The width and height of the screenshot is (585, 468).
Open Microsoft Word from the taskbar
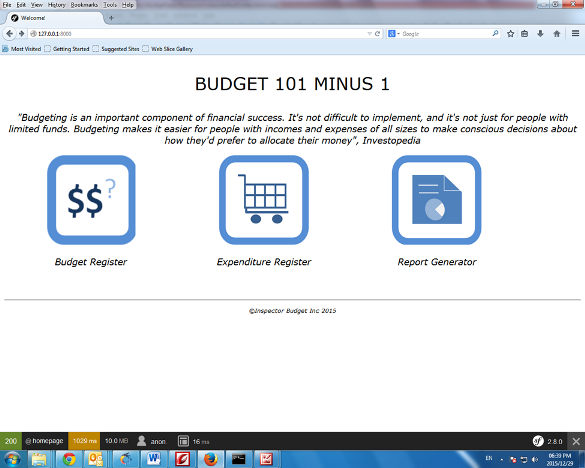[x=154, y=459]
